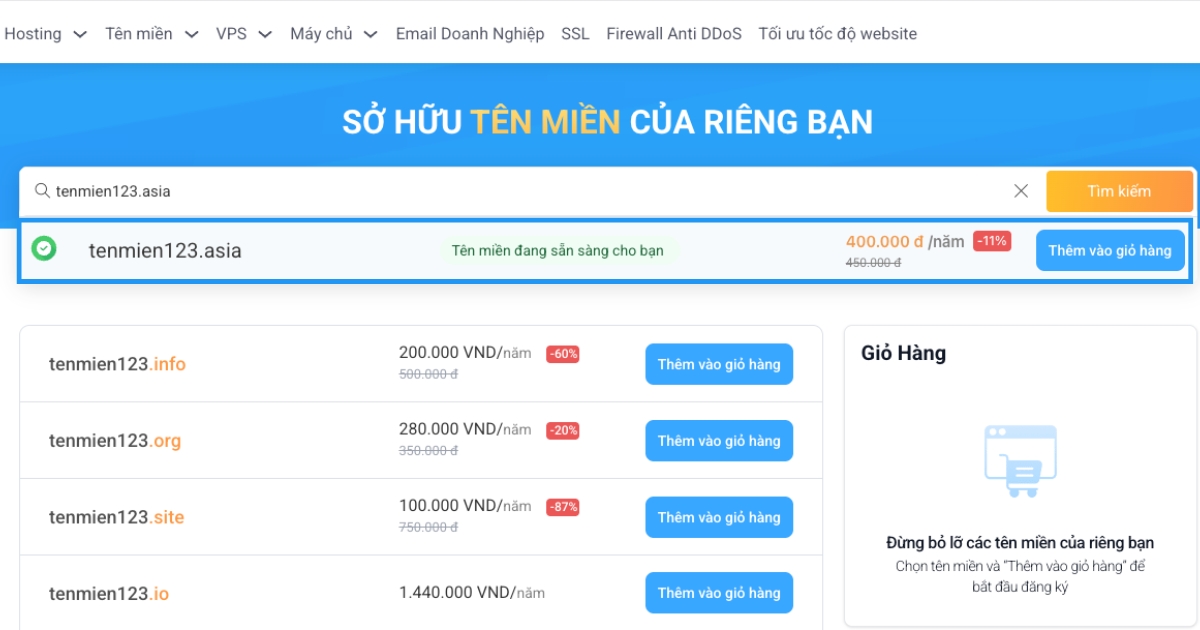
Task: Expand the Hosting dropdown menu
Action: pos(46,33)
